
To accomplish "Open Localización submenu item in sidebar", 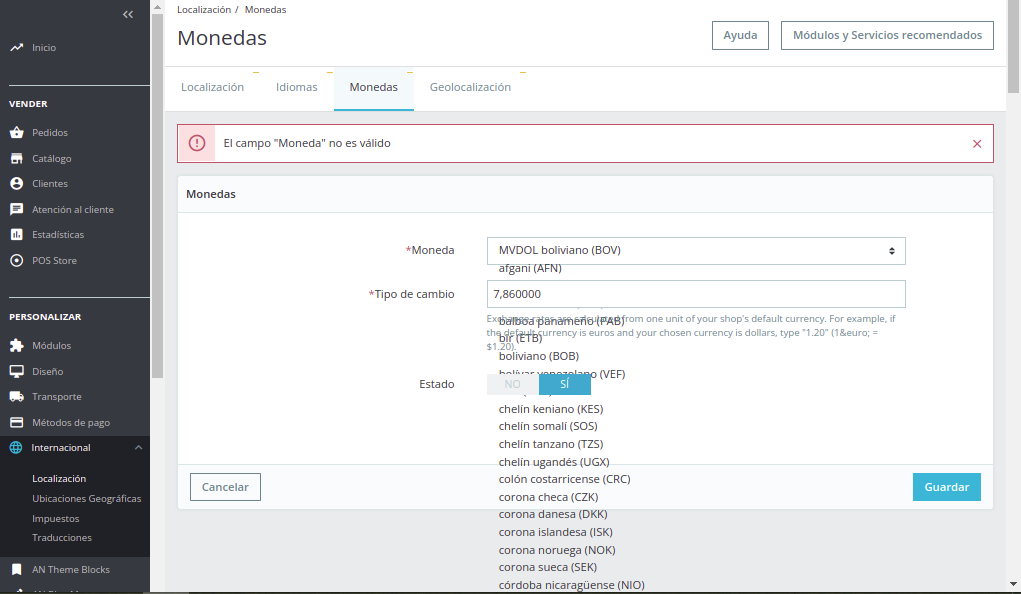I will pos(59,479).
